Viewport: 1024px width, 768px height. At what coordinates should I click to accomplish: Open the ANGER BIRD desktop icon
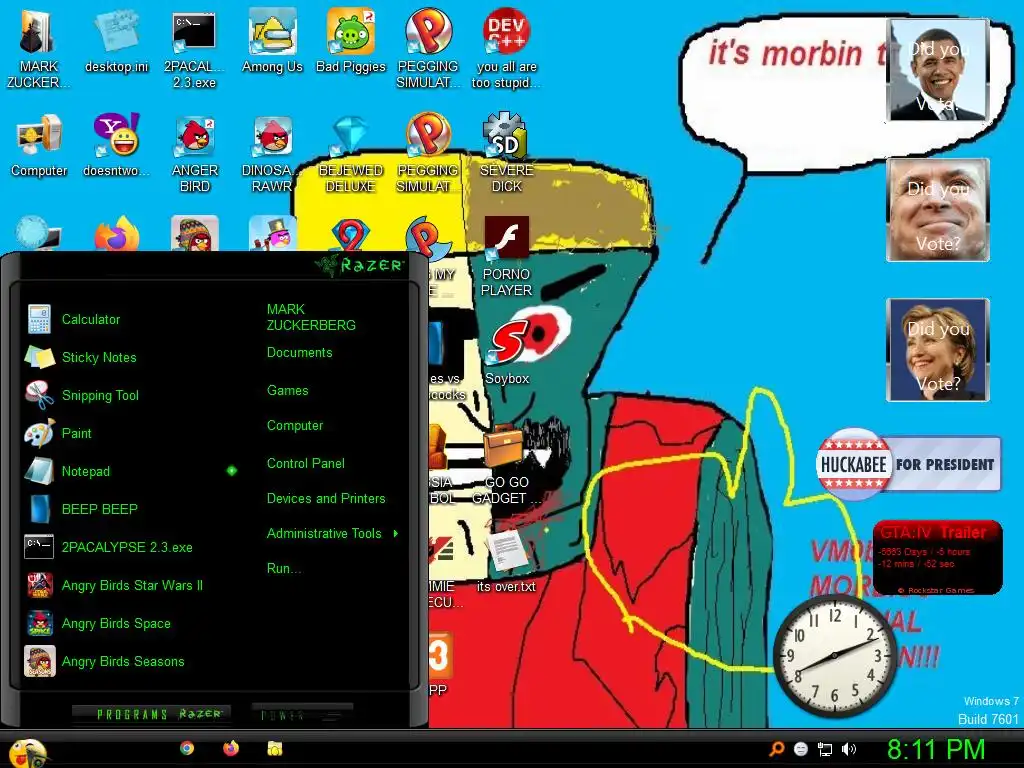click(x=194, y=153)
